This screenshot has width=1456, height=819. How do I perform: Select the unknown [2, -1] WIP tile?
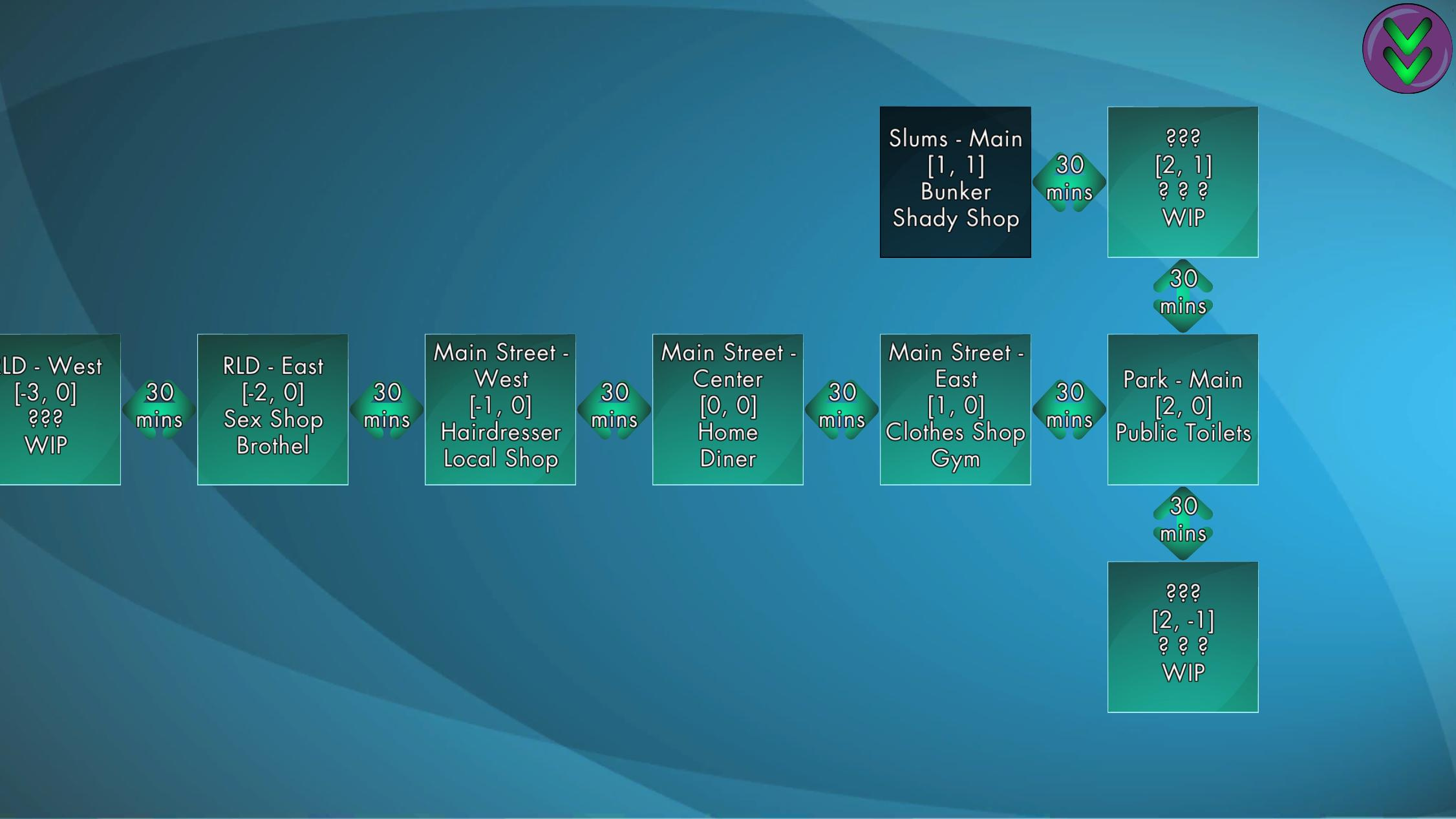pos(1183,637)
